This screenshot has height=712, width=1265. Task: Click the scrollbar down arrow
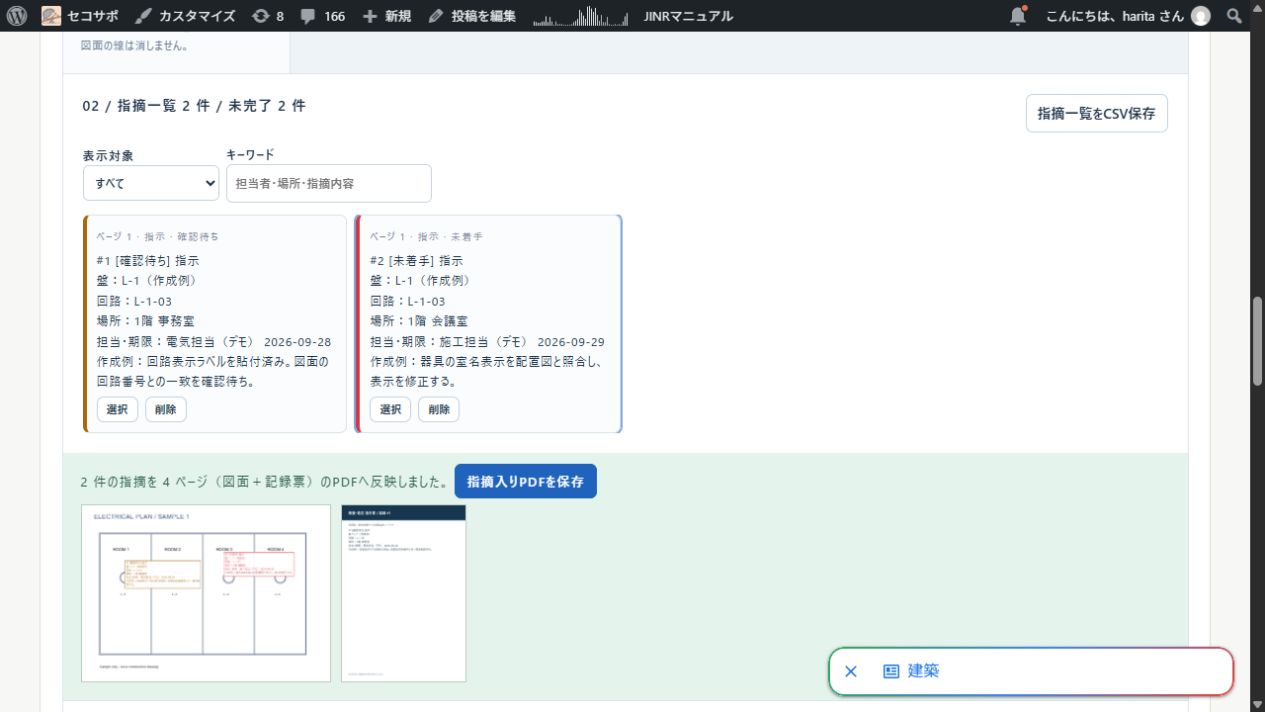1257,703
